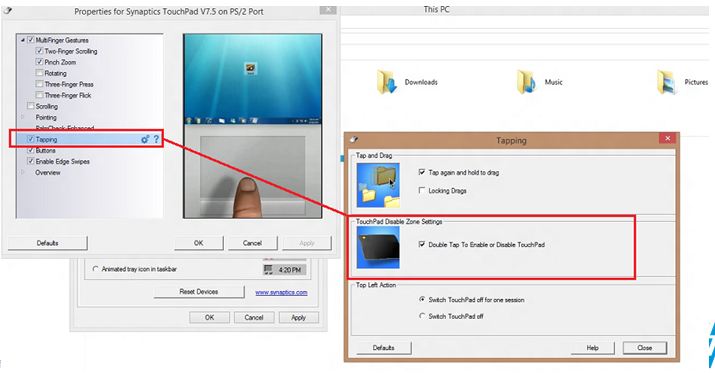This screenshot has width=715, height=373.
Task: Click Close button in the Tapping dialog
Action: [x=645, y=348]
